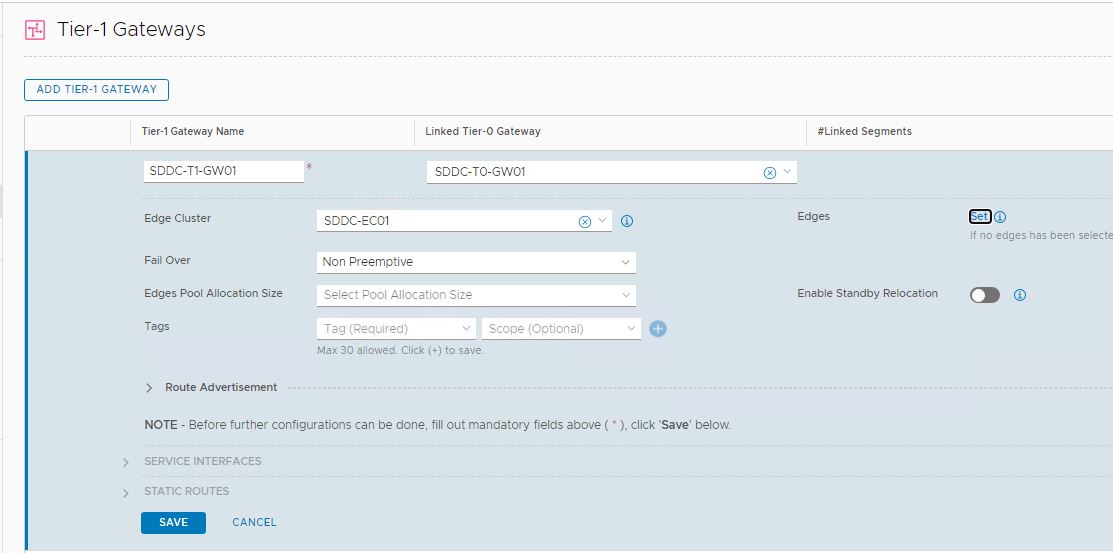
Task: Open the Edge Cluster info tooltip icon
Action: coord(627,221)
